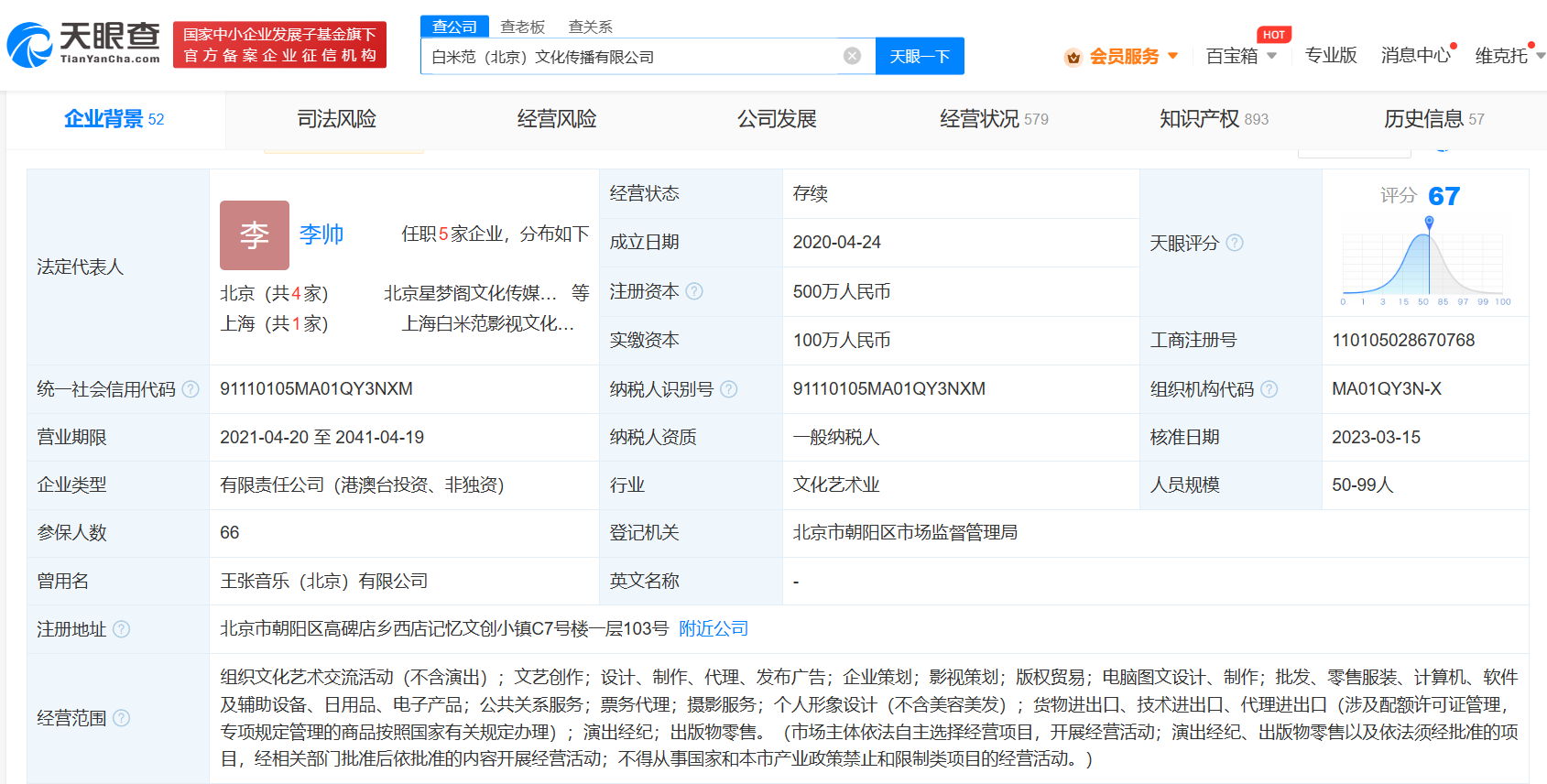The width and height of the screenshot is (1547, 784).
Task: Expand the 百宝箱 dropdown
Action: pos(1271,56)
